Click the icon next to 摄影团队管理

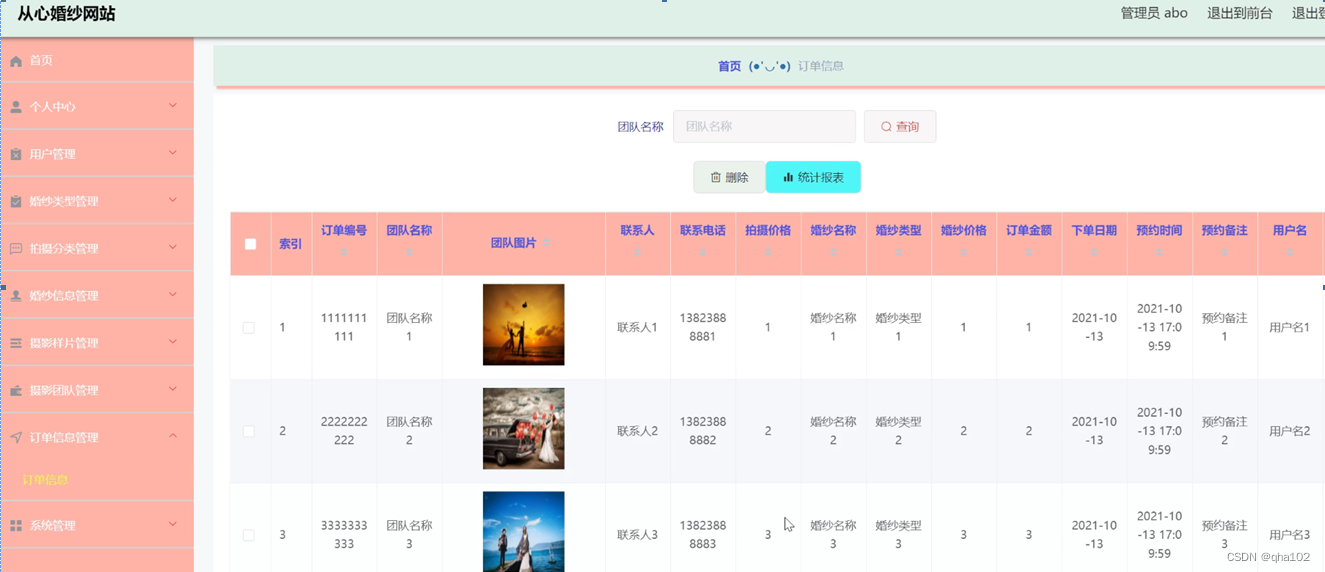[x=16, y=391]
